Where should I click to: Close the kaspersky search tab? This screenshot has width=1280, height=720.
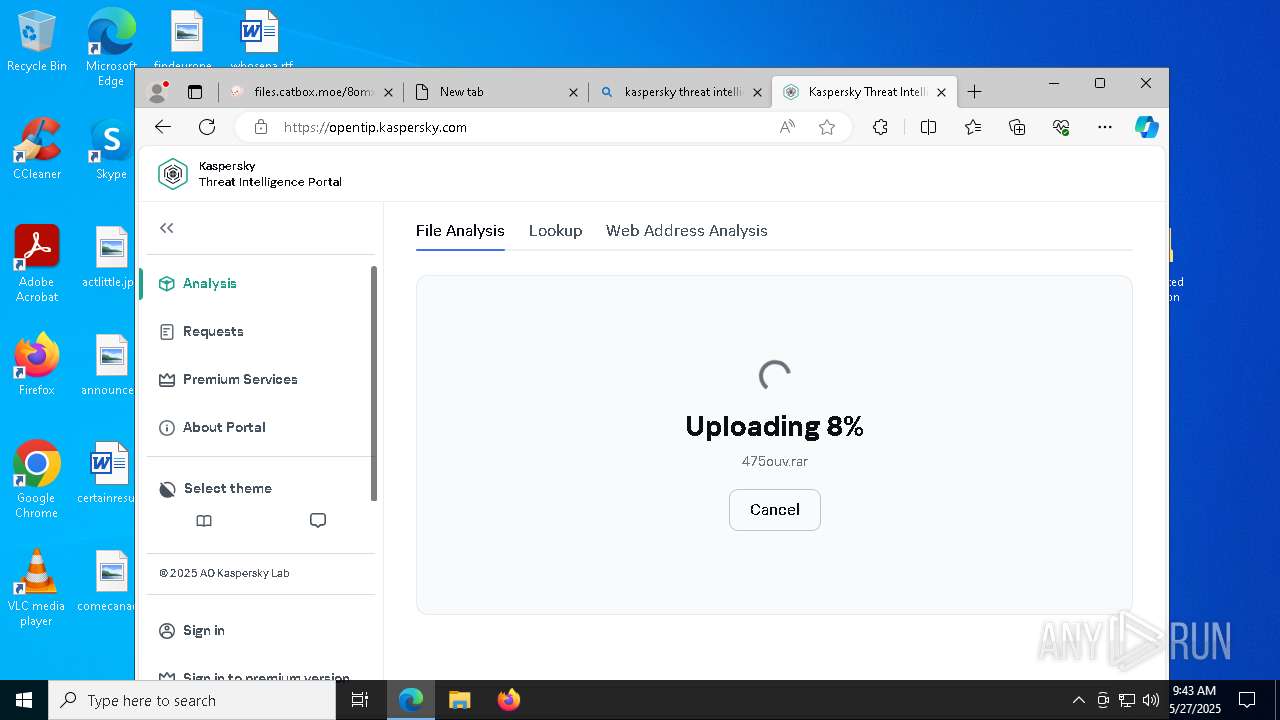(757, 92)
